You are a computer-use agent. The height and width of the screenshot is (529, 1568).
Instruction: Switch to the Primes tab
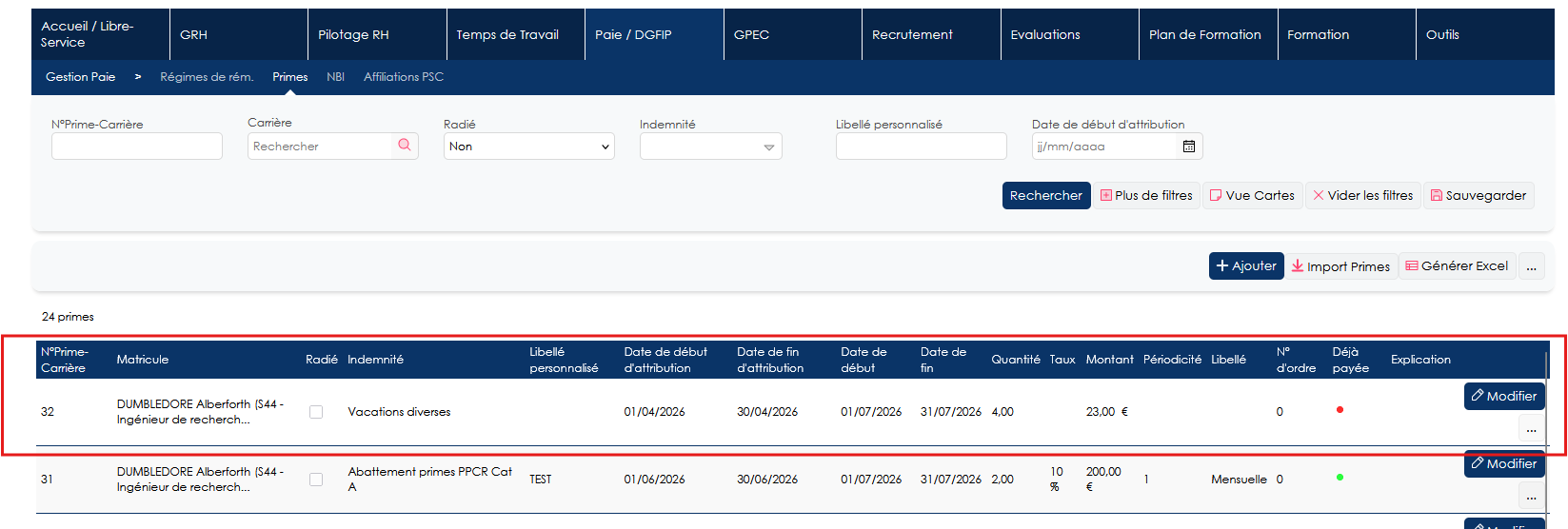coord(290,77)
